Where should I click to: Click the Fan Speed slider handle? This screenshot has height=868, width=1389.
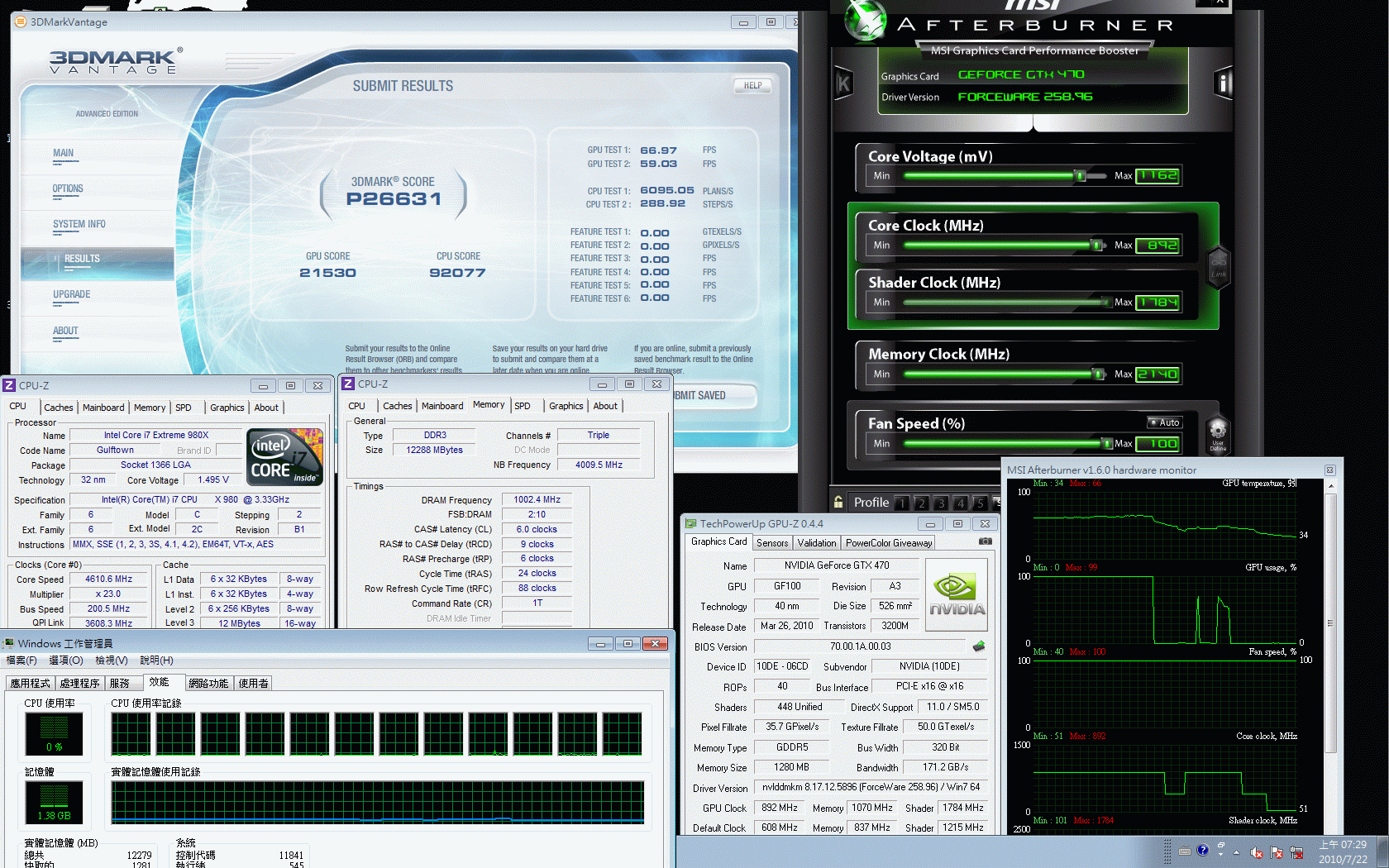(1108, 443)
